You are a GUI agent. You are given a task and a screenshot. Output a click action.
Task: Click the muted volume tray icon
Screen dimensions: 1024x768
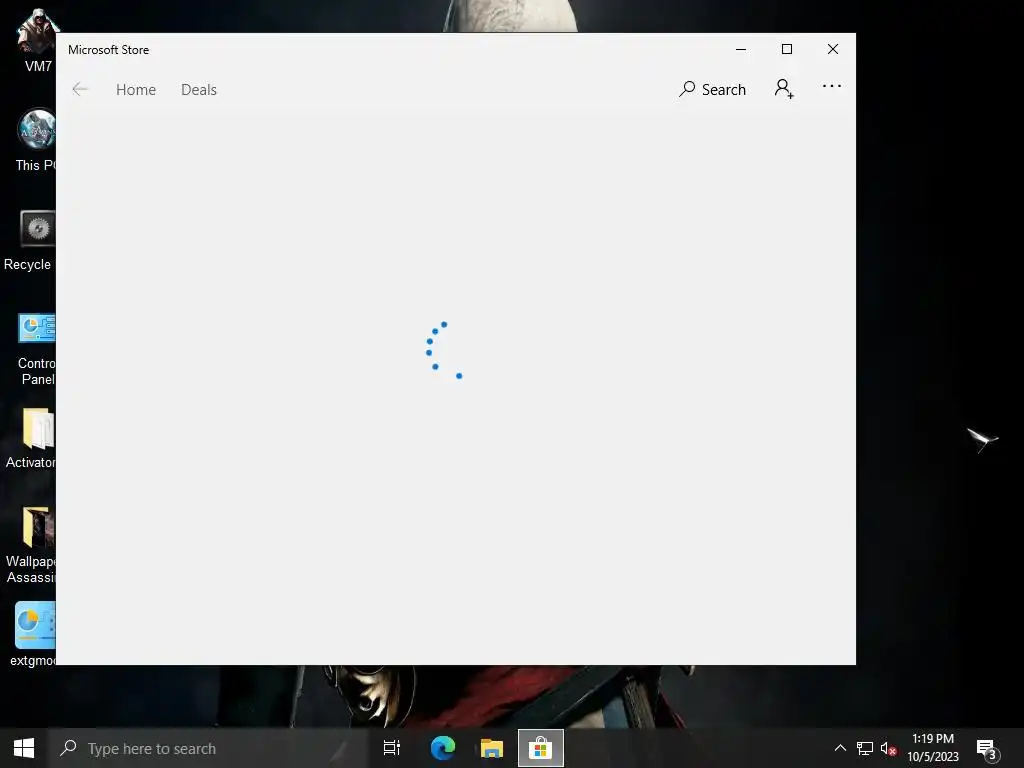coord(888,748)
